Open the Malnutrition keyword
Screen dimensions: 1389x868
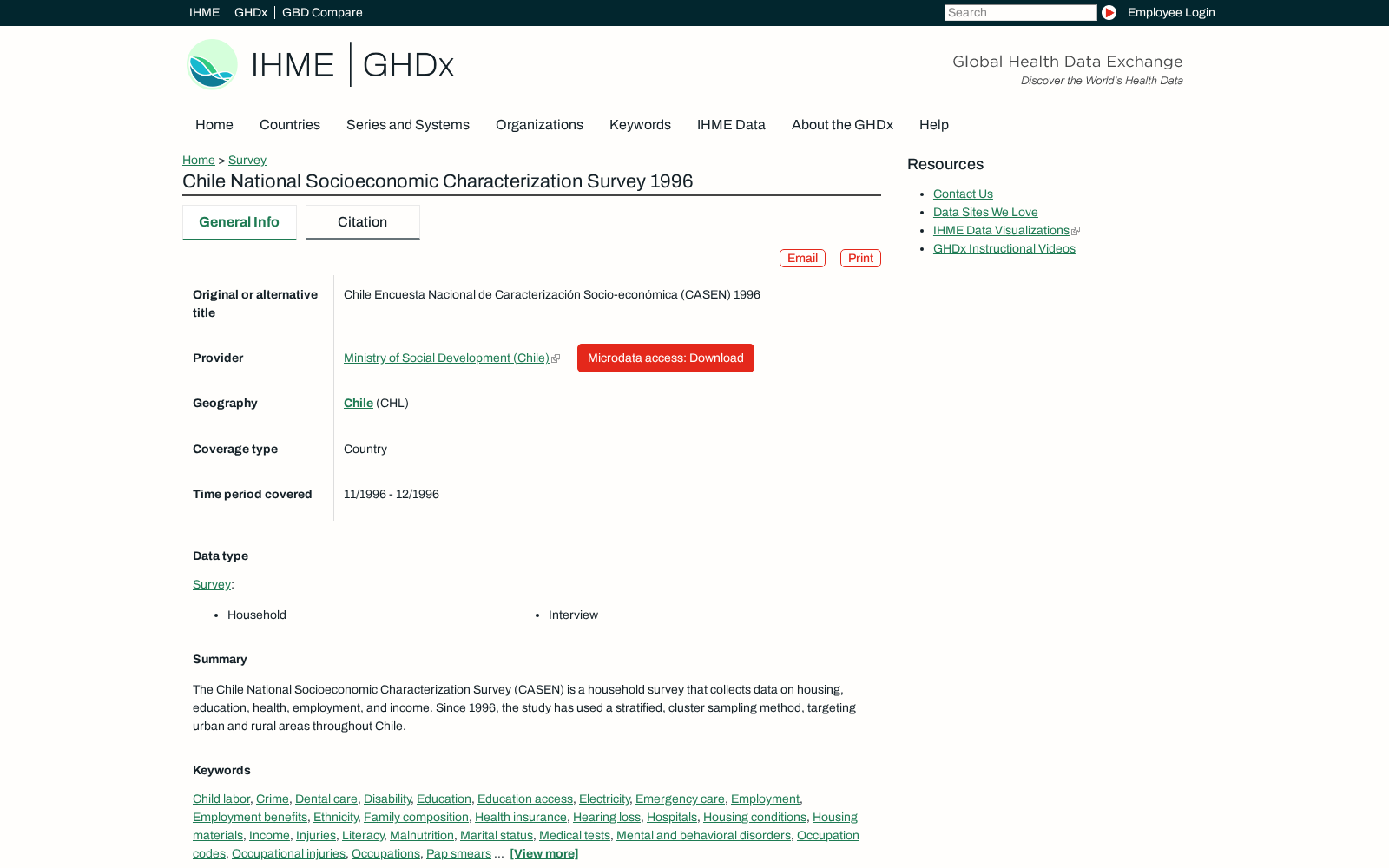[422, 835]
